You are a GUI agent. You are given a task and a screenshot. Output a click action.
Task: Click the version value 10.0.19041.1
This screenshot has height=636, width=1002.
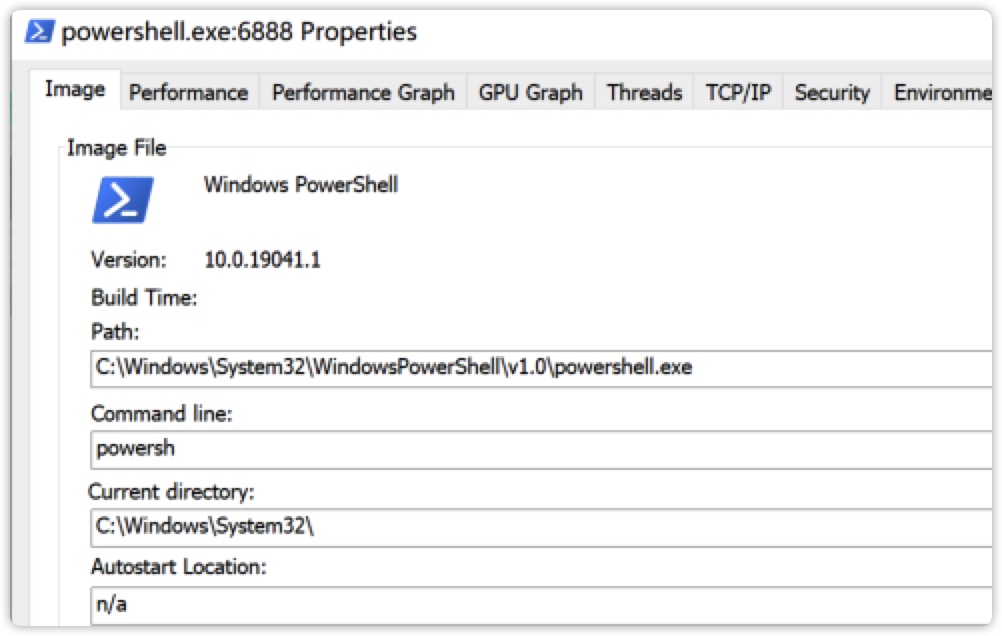click(263, 260)
